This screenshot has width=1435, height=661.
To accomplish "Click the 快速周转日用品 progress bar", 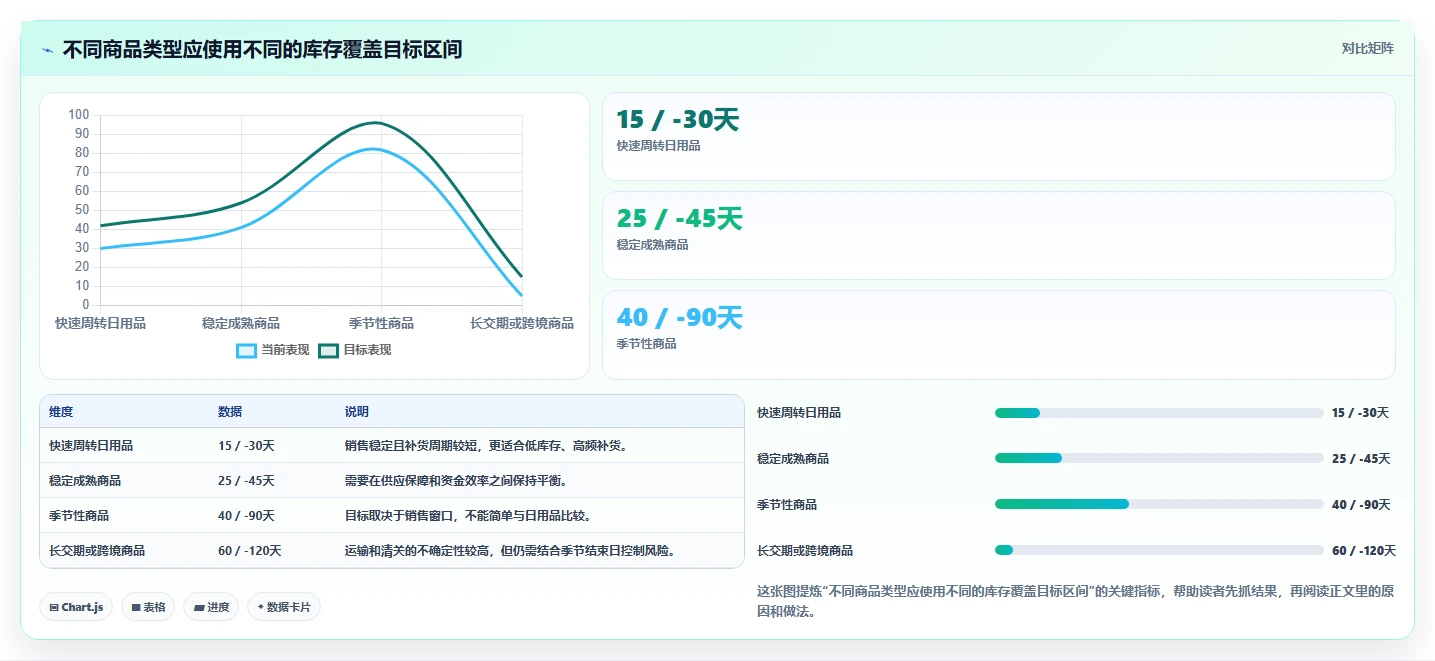I will click(x=1159, y=413).
